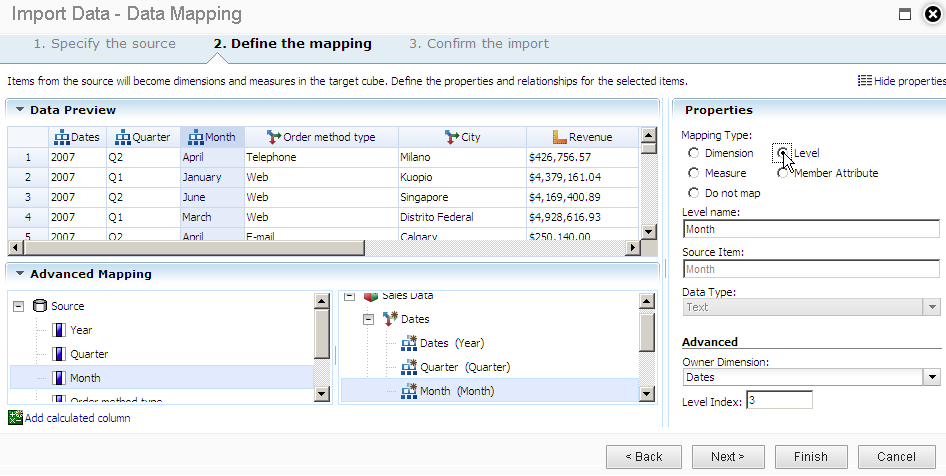
Task: Click the Cancel button
Action: pos(896,457)
